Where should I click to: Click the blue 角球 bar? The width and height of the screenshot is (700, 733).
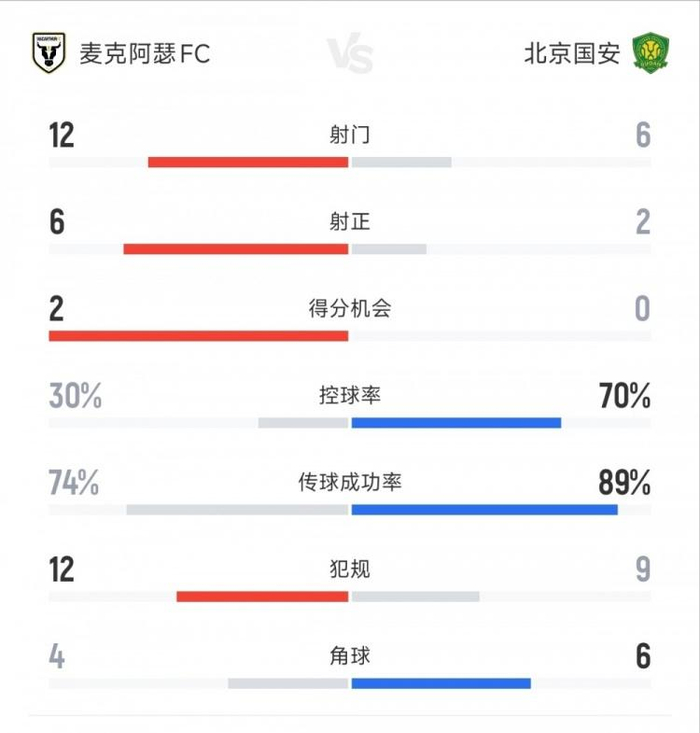point(441,684)
